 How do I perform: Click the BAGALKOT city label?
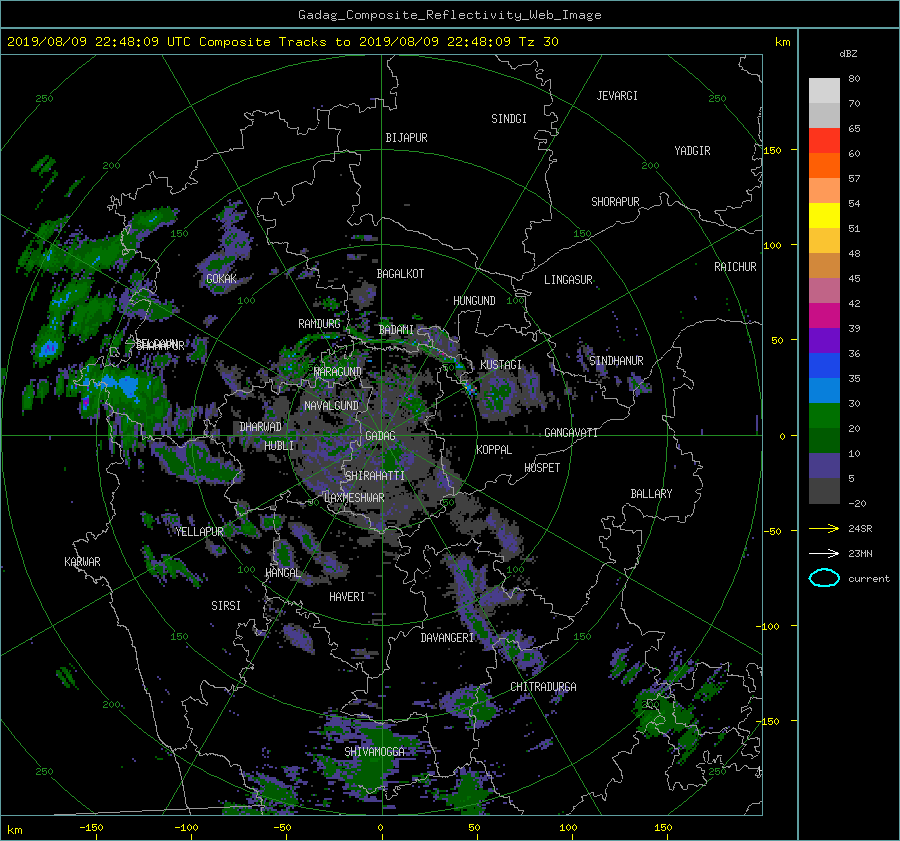click(400, 274)
